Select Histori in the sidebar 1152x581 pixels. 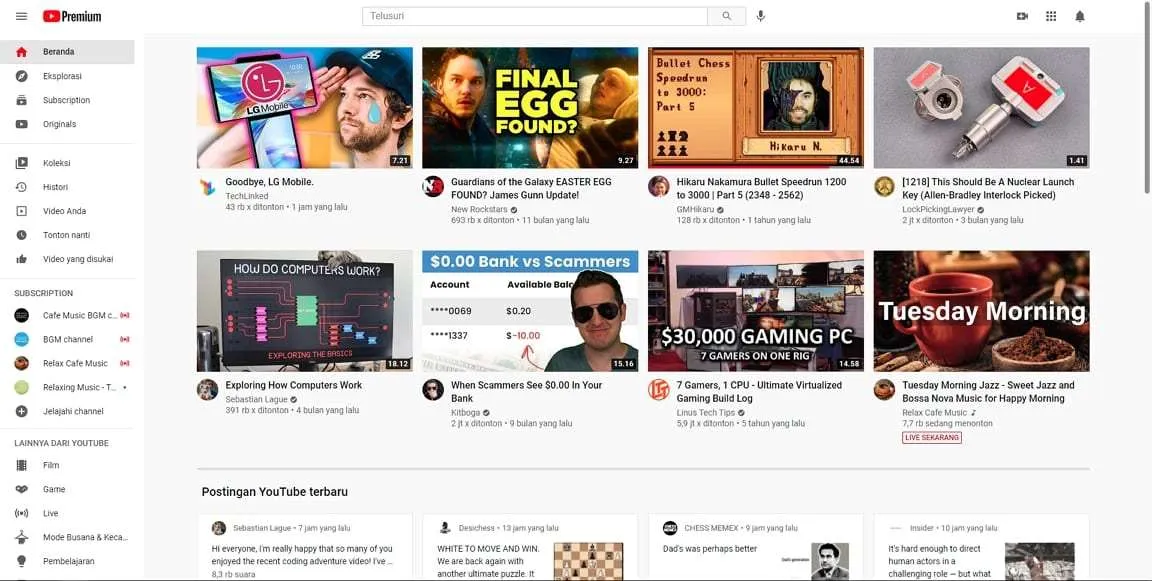coord(67,187)
